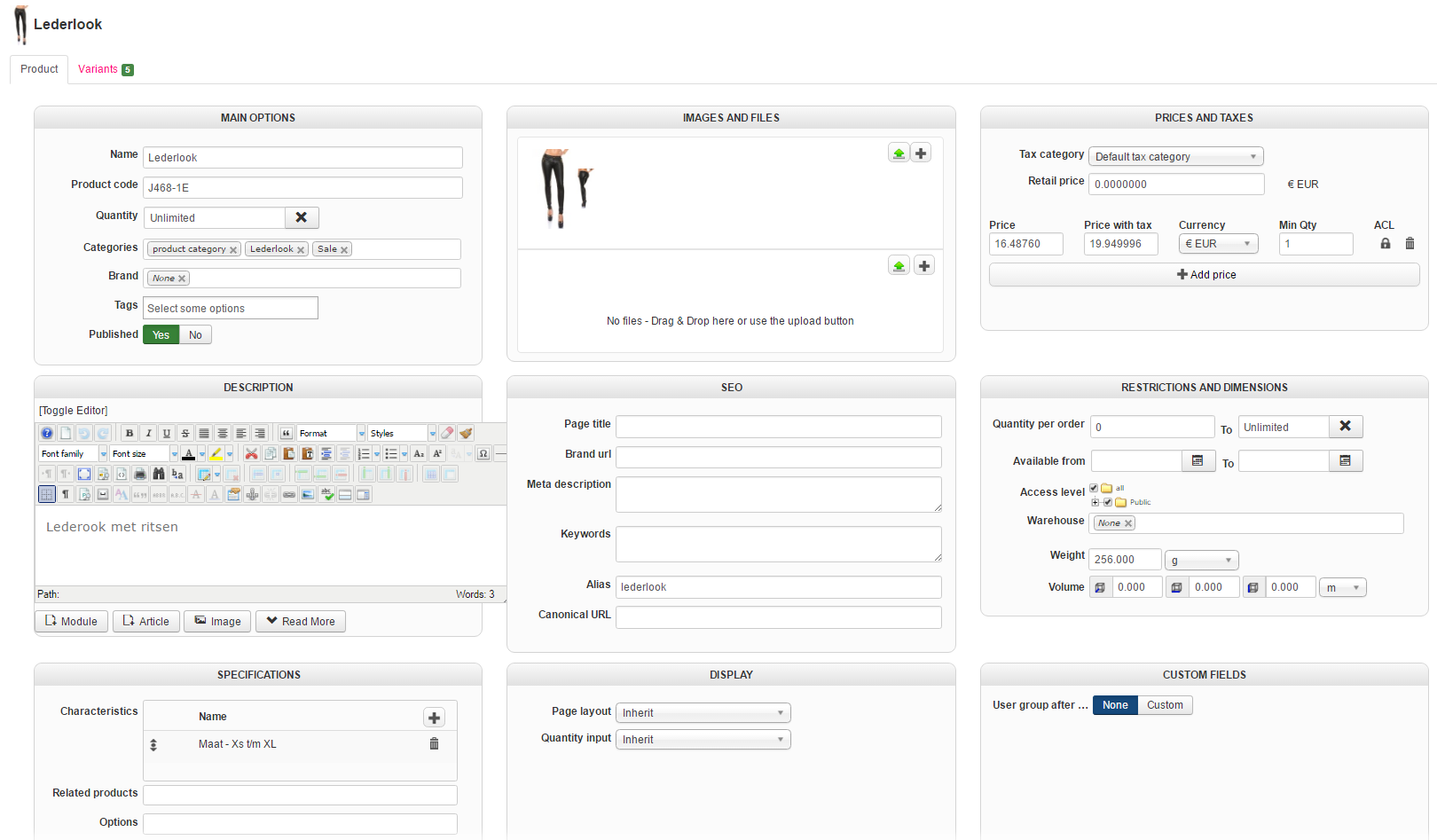The height and width of the screenshot is (840, 1437).
Task: Open the Weight unit dropdown
Action: click(1201, 561)
